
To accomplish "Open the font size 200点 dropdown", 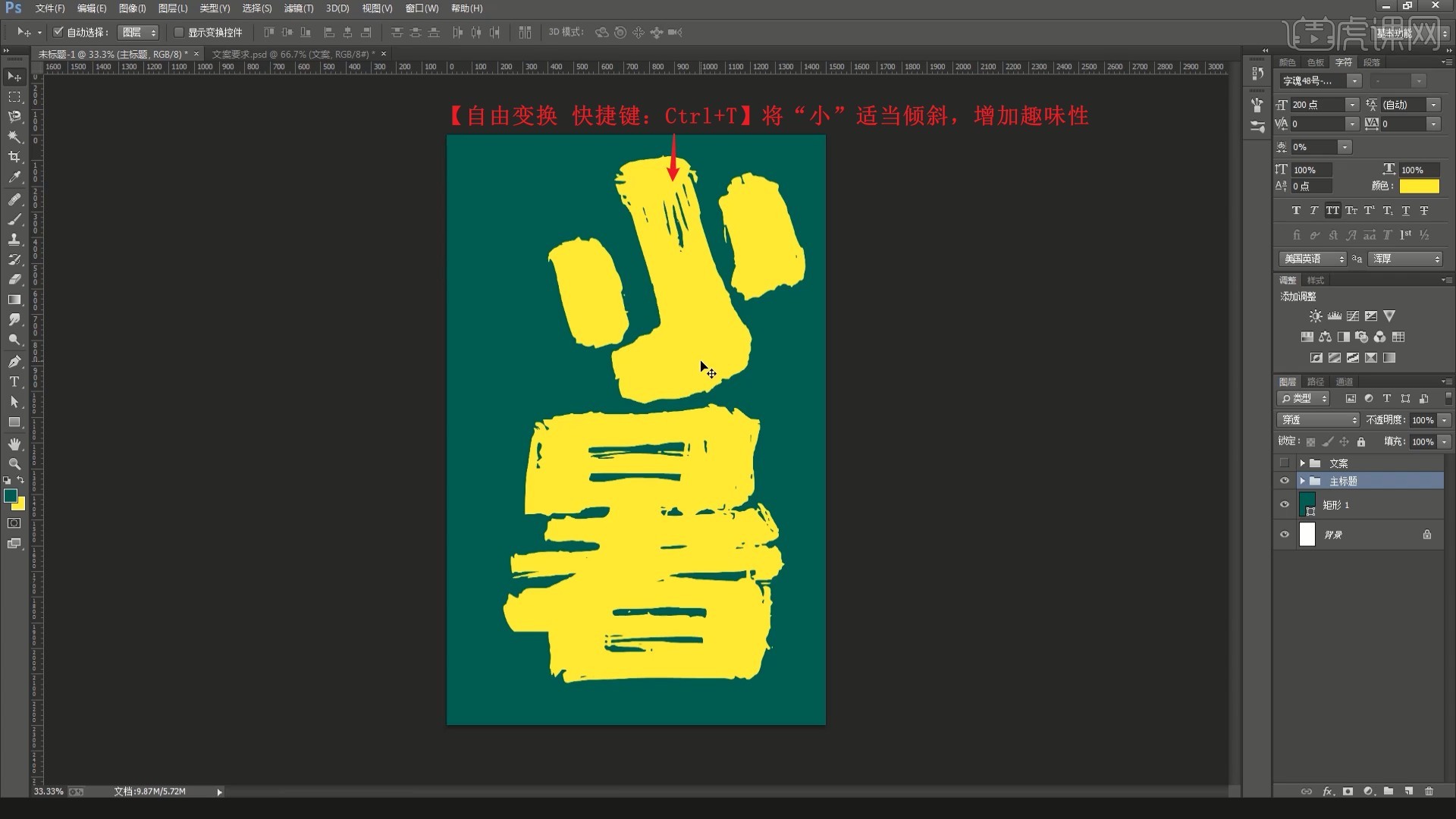I will pyautogui.click(x=1352, y=105).
